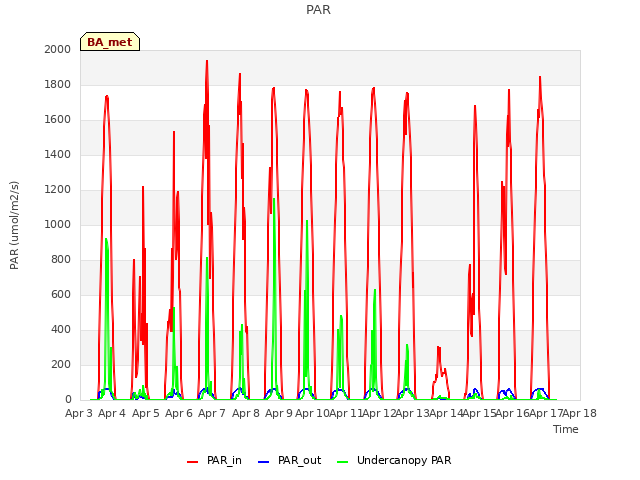640x480 pixels.
Task: Click the Undercanopy PAR legend entry
Action: pos(394,460)
